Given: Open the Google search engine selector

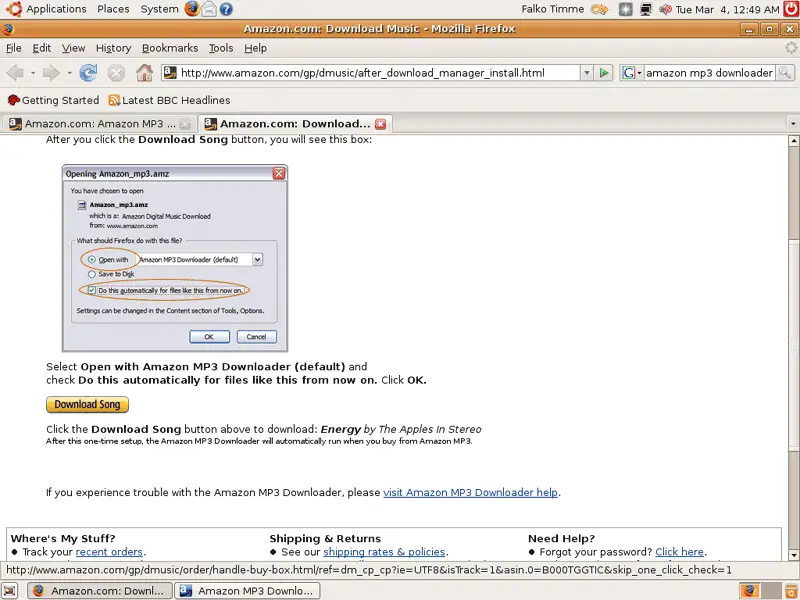Looking at the screenshot, I should [631, 73].
